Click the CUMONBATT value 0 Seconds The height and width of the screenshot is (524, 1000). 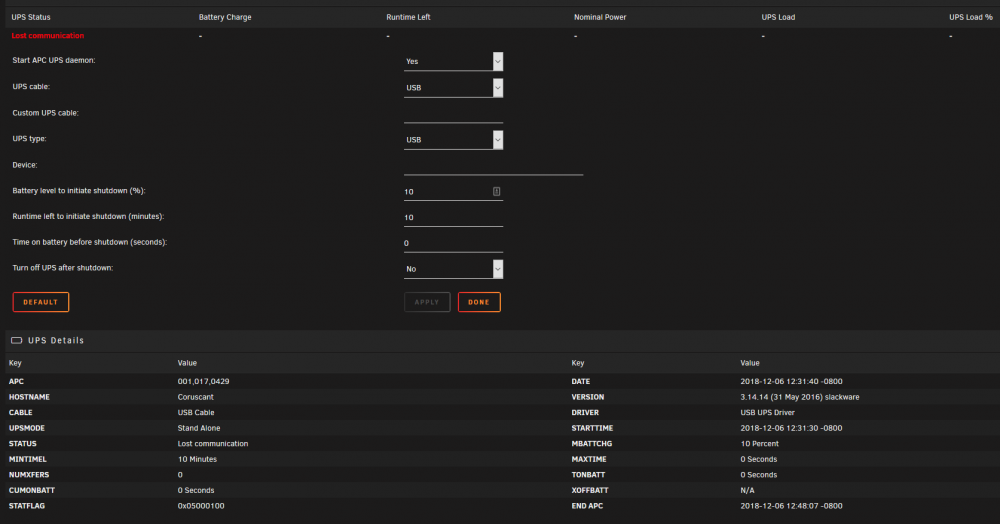point(196,491)
